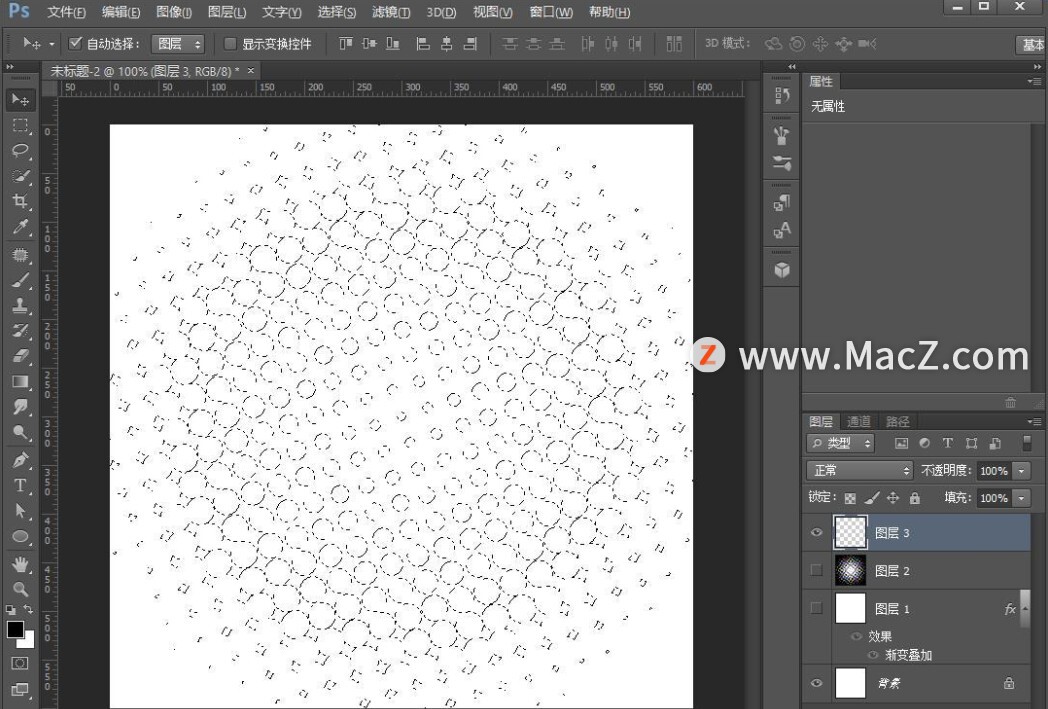Open the 选择 menu
Viewport: 1048px width, 709px height.
pos(336,12)
